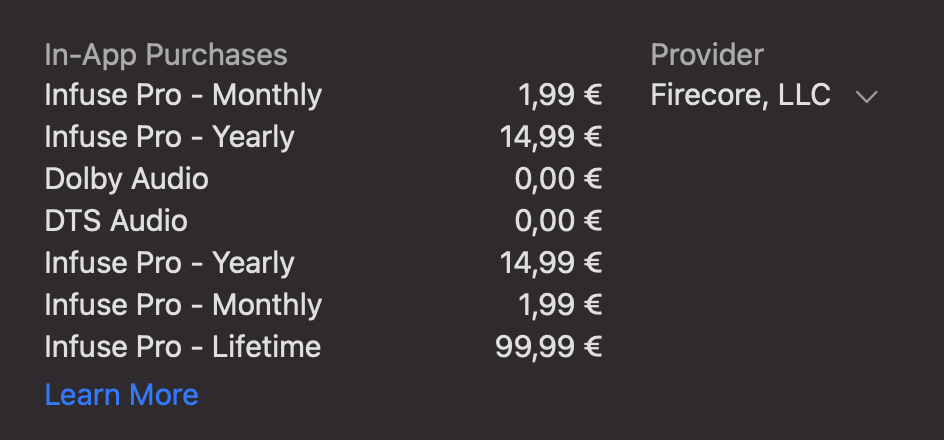
Task: Click the 1,99 € price heading the list
Action: pyautogui.click(x=560, y=95)
